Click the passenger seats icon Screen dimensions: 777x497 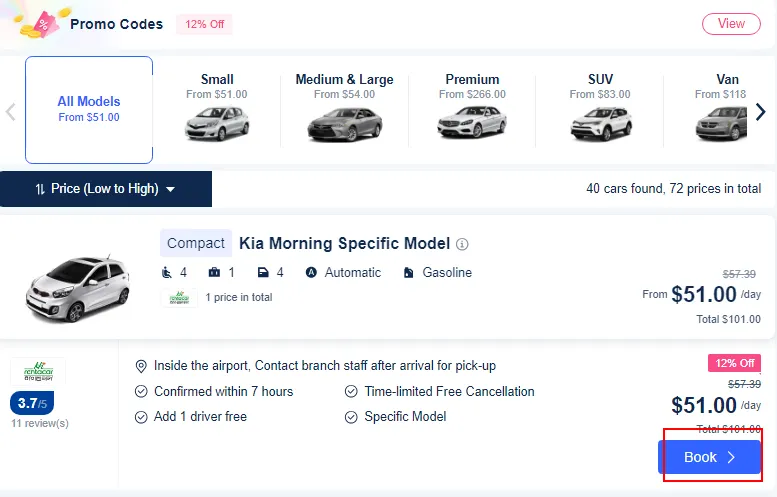(x=167, y=273)
